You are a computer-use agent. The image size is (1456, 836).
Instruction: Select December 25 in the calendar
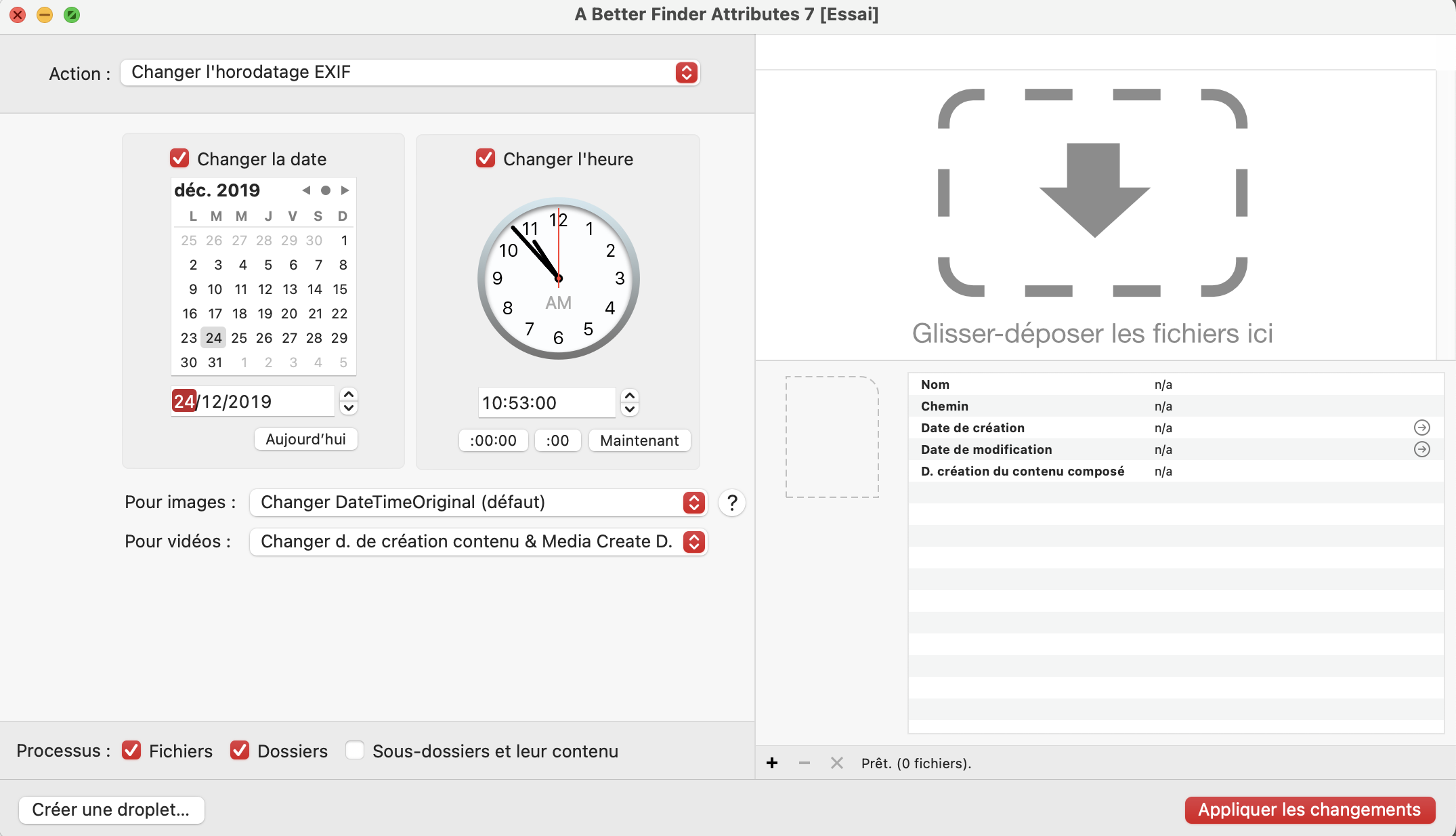point(239,338)
